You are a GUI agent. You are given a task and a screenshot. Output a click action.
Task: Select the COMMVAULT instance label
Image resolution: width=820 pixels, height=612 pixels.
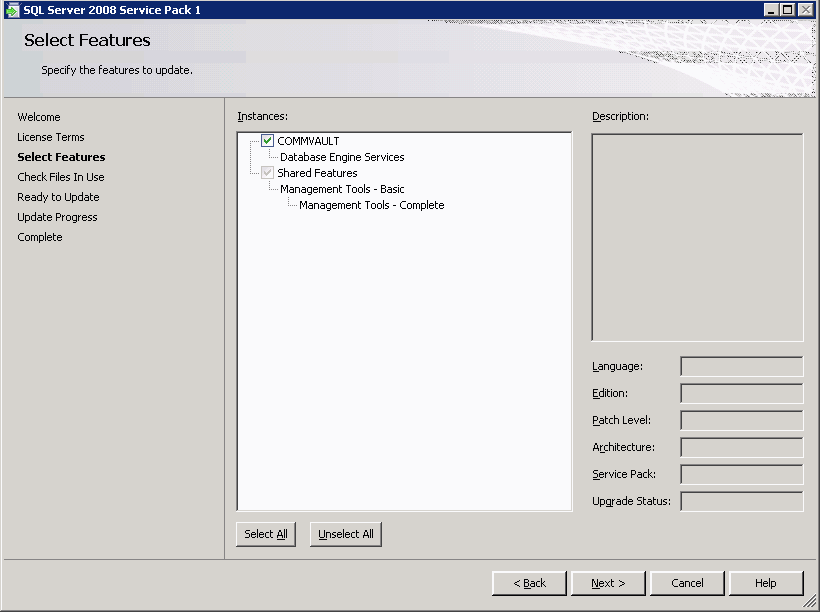click(308, 141)
